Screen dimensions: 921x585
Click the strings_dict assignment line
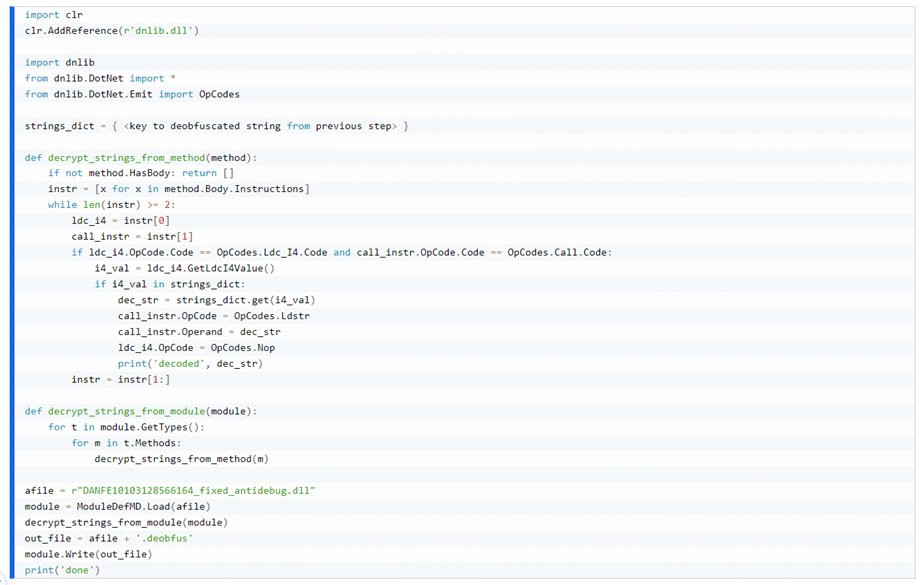pyautogui.click(x=217, y=126)
